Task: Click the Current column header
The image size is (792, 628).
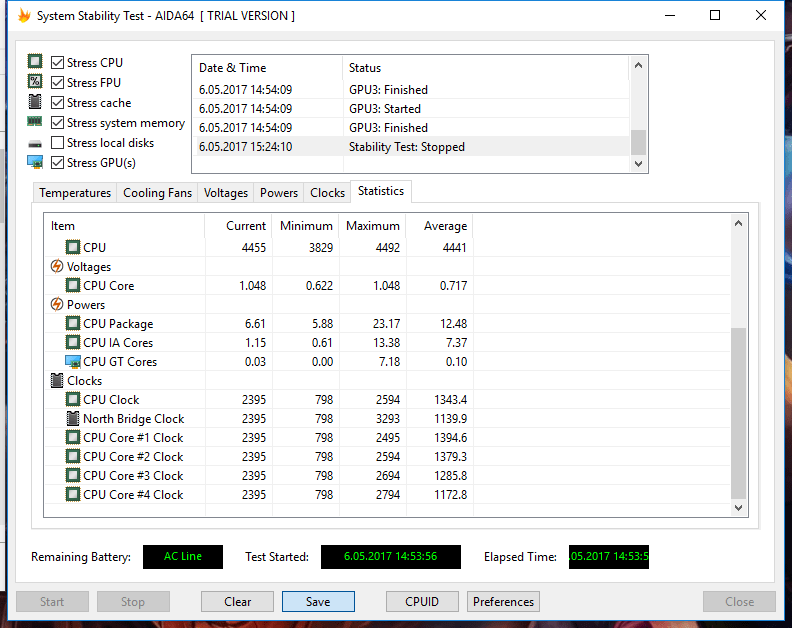Action: (x=238, y=226)
